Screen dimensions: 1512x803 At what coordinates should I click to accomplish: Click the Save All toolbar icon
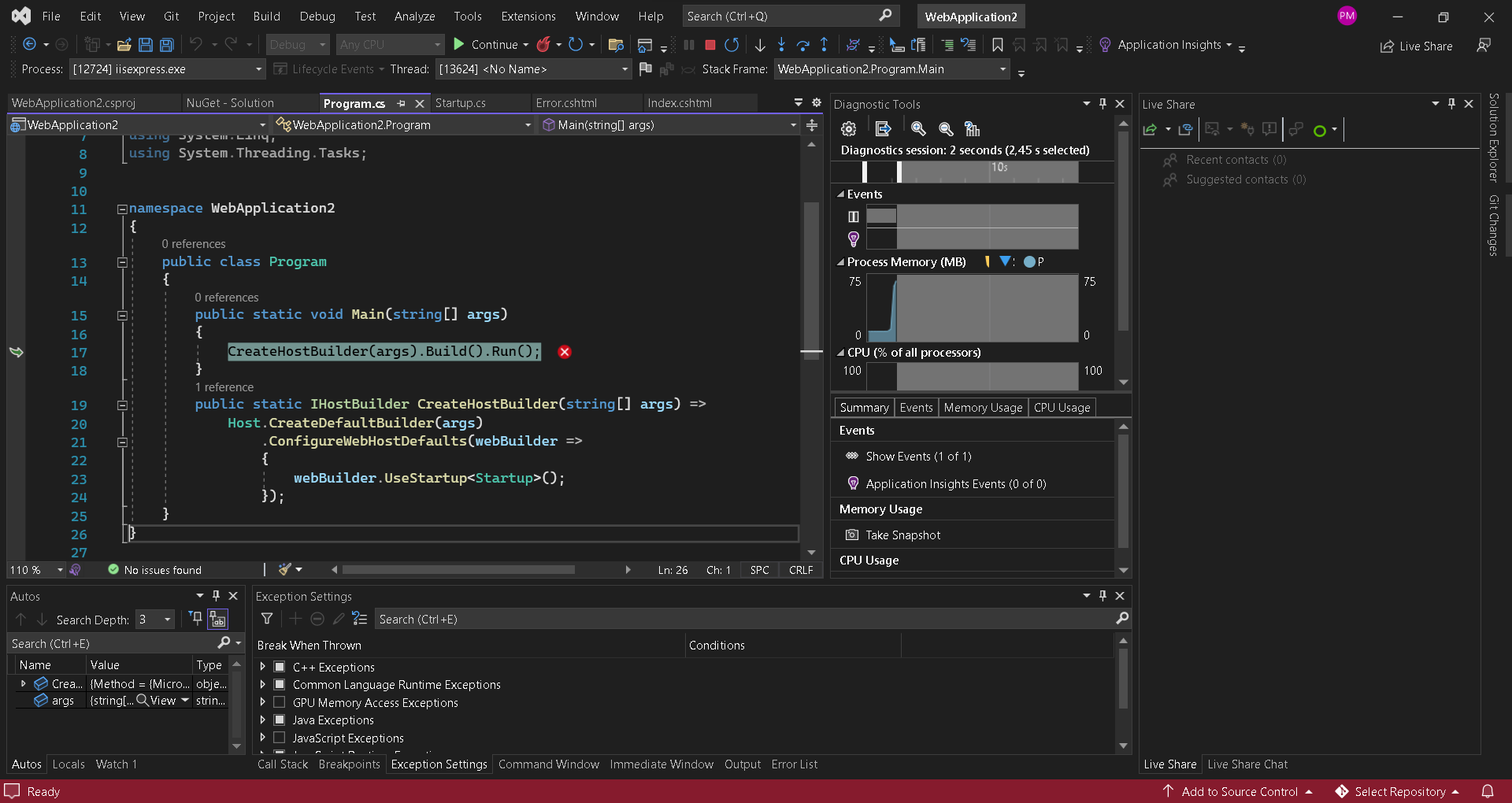[167, 45]
